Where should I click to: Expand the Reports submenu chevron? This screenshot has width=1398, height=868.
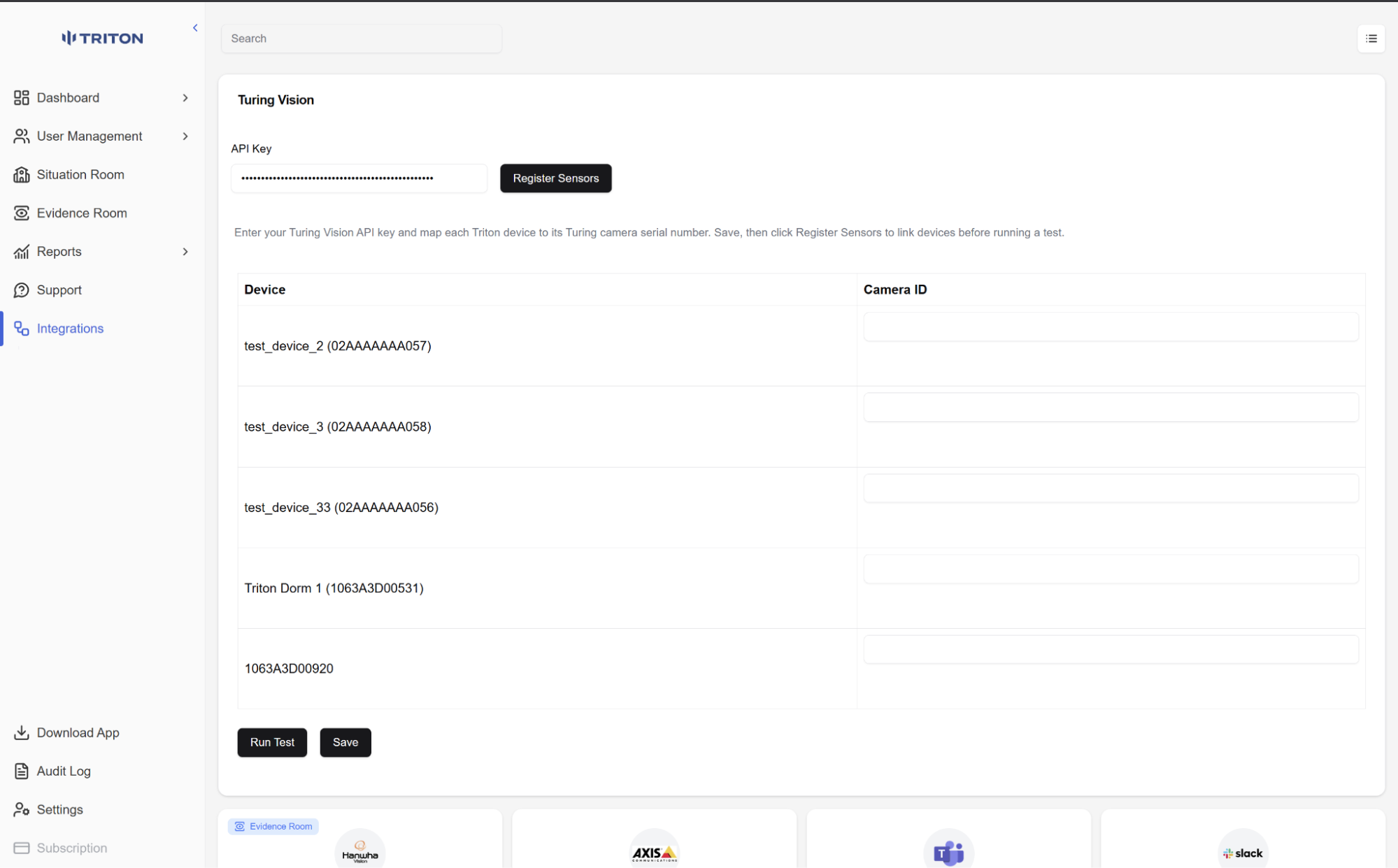click(185, 252)
